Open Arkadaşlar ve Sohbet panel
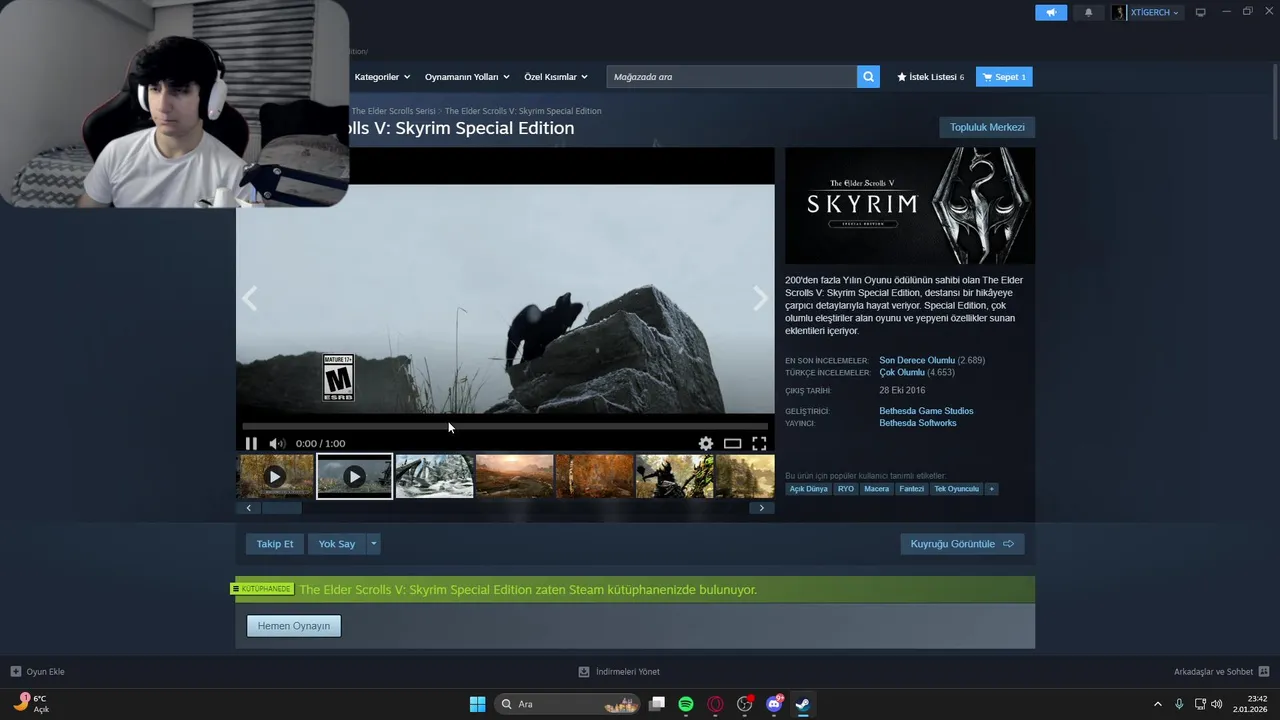1280x720 pixels. [x=1221, y=672]
